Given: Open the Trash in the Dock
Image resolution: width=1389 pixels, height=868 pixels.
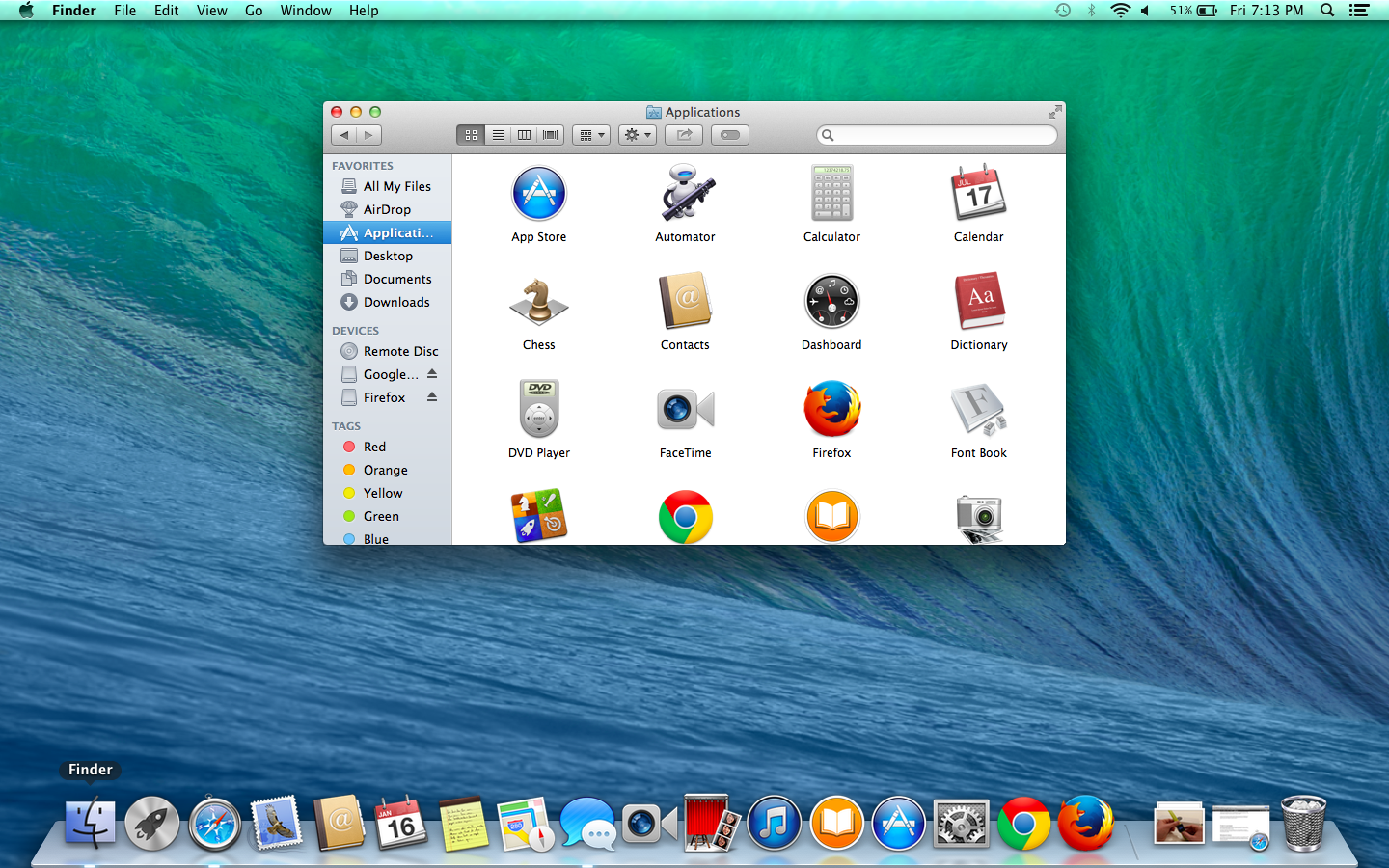Looking at the screenshot, I should point(1303,823).
